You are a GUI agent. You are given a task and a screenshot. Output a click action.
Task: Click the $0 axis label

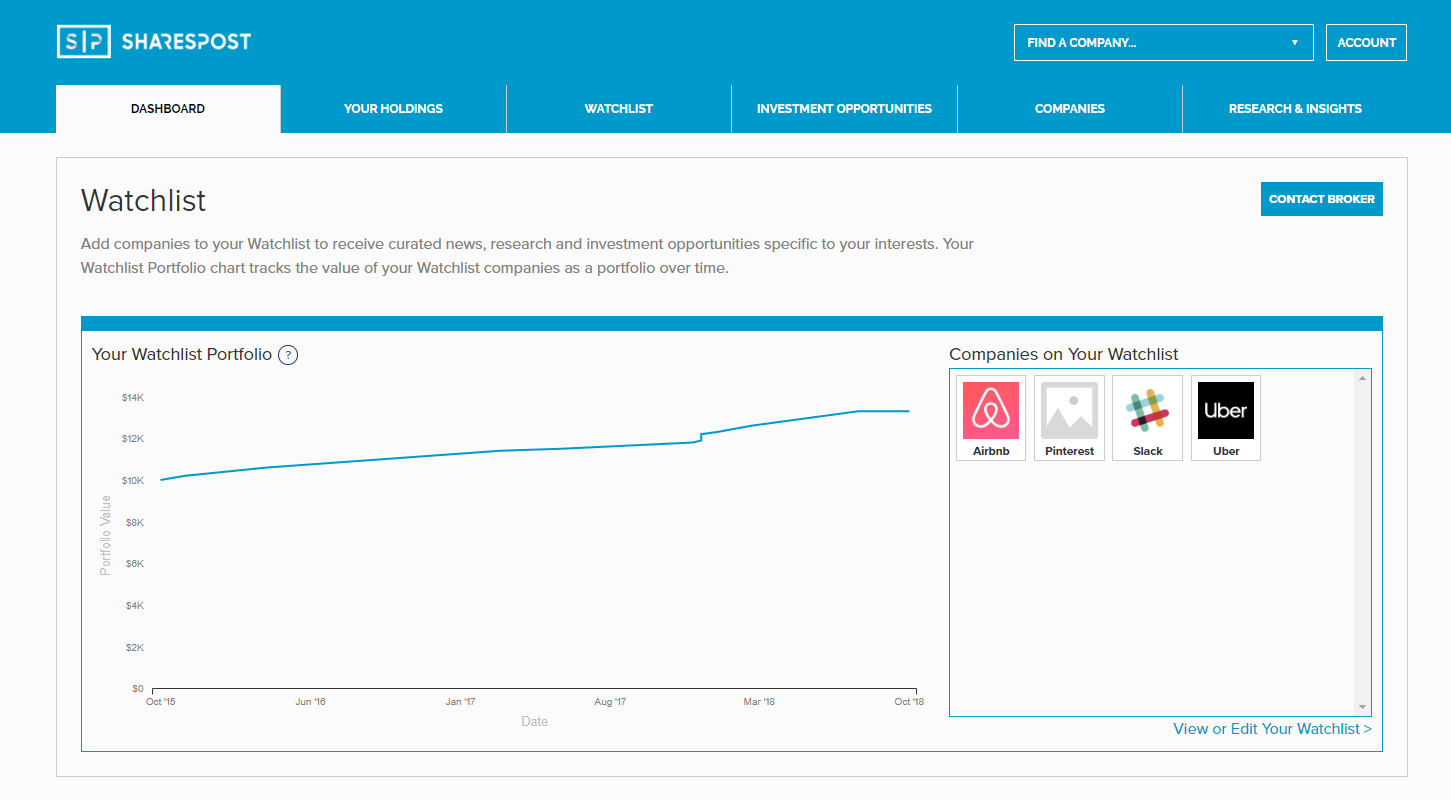click(137, 689)
